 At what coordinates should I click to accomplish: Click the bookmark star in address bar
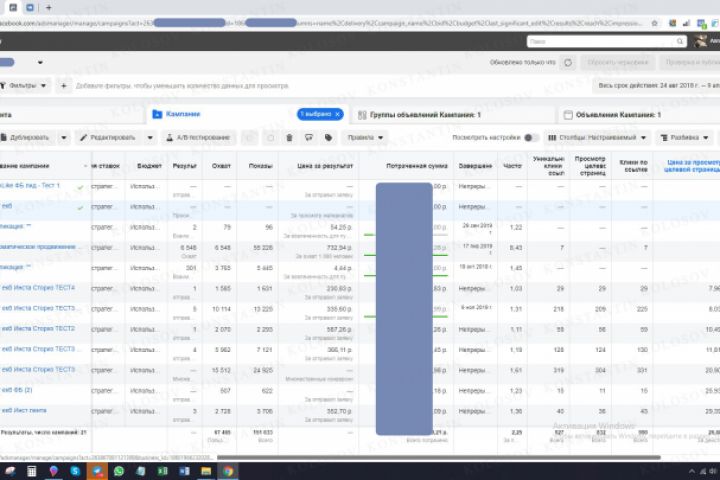click(654, 23)
